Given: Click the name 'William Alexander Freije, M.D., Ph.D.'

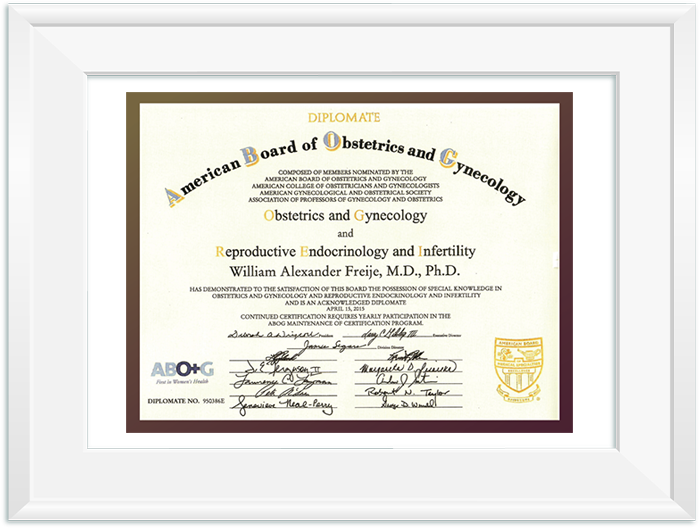Looking at the screenshot, I should [x=344, y=271].
